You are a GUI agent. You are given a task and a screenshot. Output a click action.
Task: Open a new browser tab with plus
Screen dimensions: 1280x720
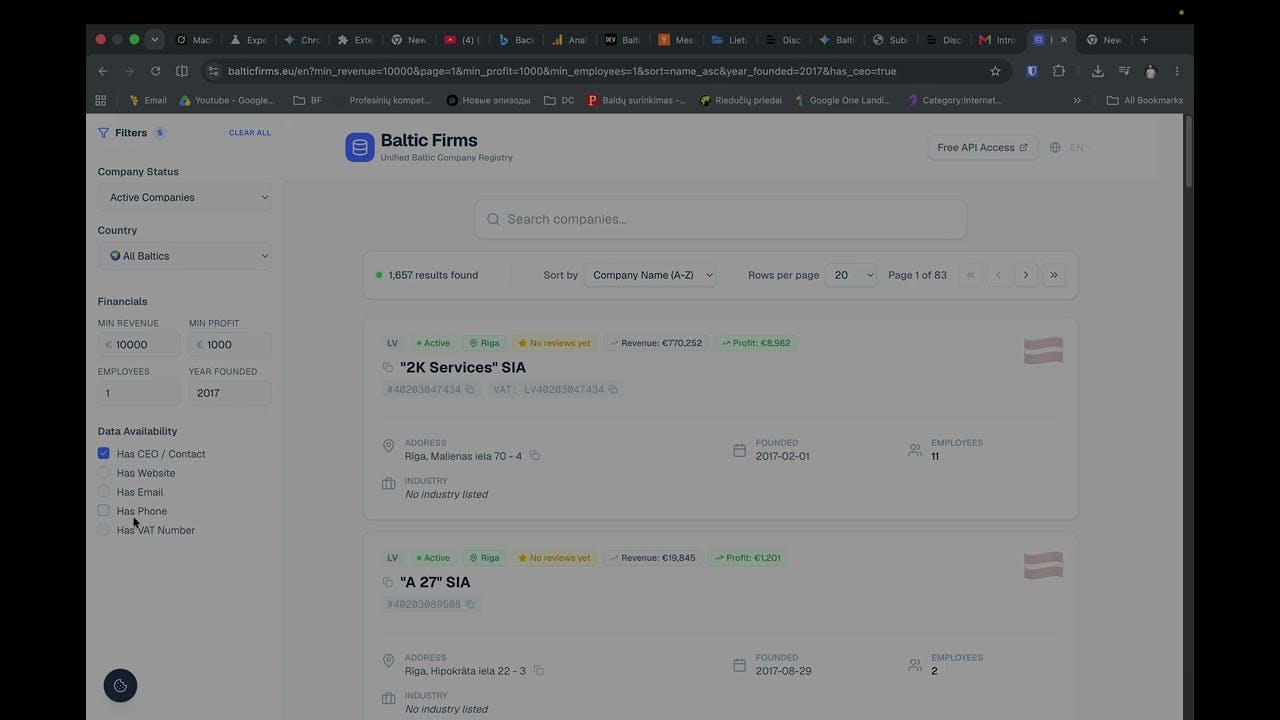click(x=1144, y=40)
